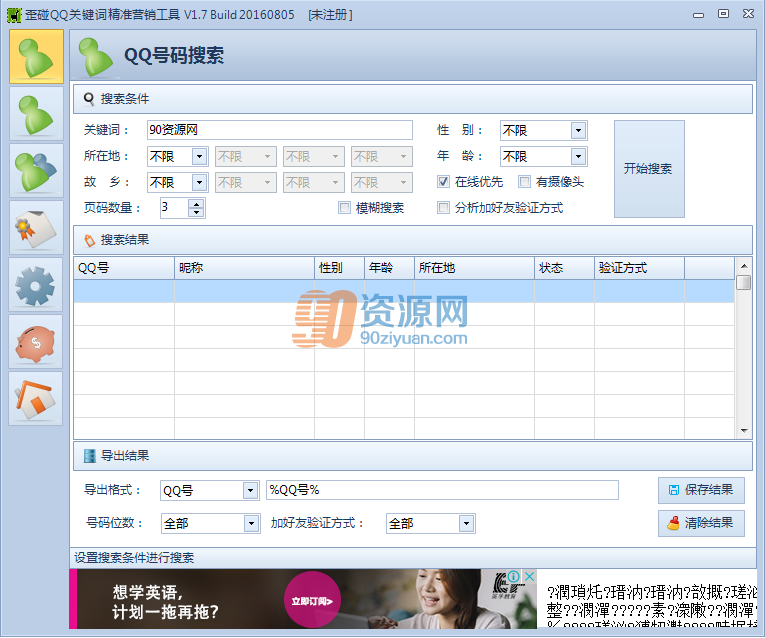Click the 立即订阅 ad button
This screenshot has width=765, height=638.
pyautogui.click(x=312, y=600)
